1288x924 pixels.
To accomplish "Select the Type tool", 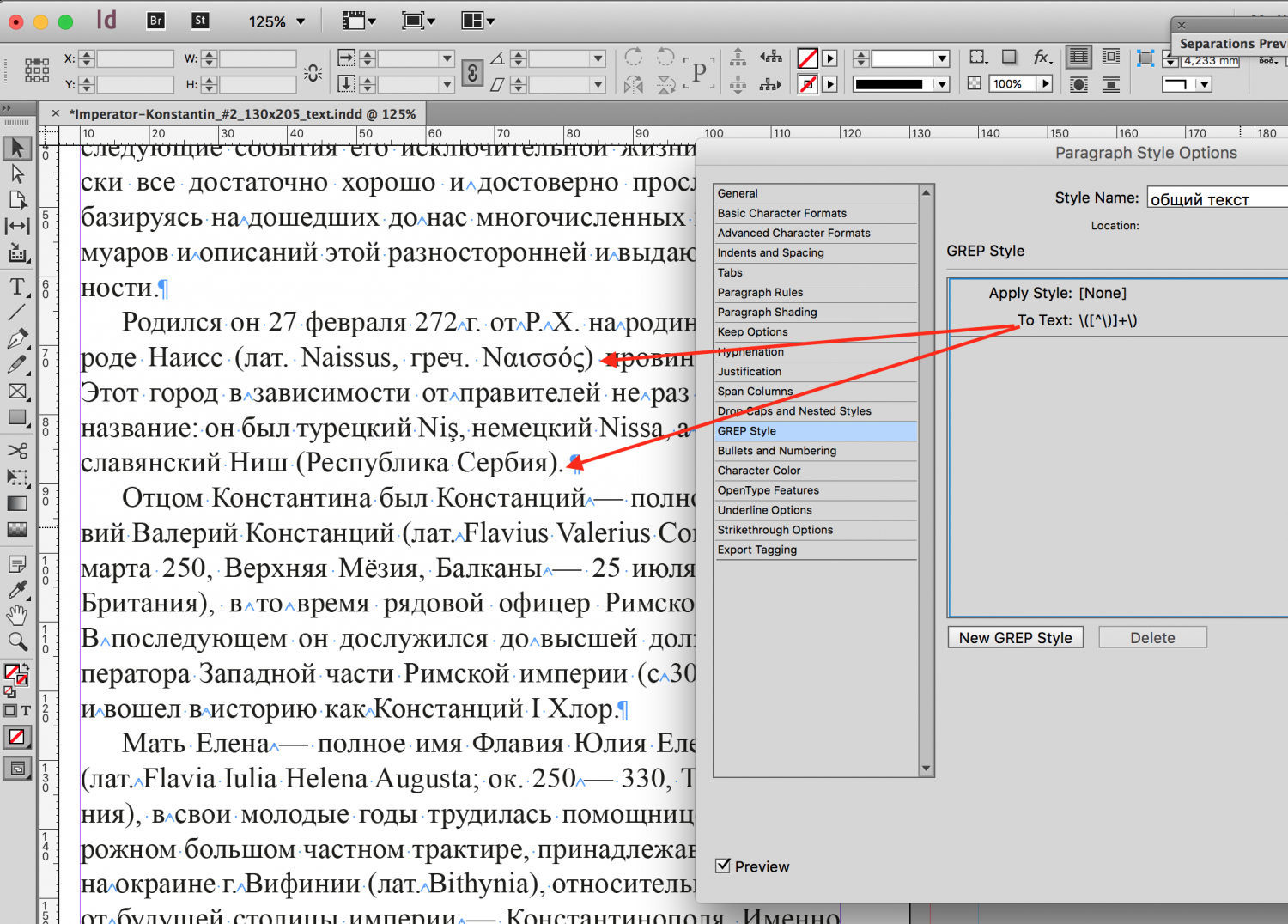I will 17,287.
